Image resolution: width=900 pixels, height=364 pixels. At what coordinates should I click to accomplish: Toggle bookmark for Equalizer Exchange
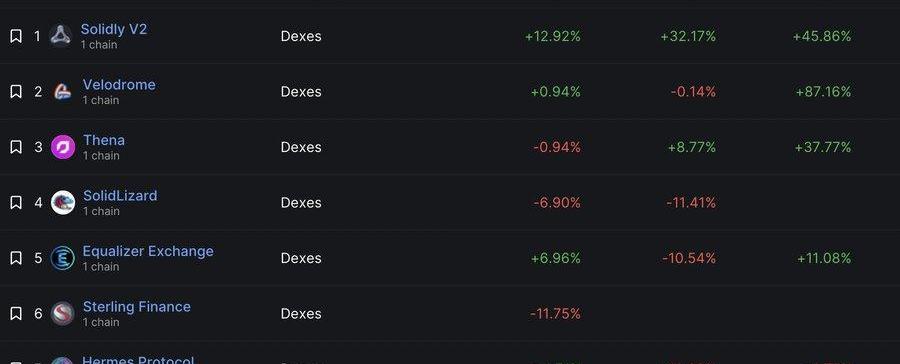click(x=16, y=258)
